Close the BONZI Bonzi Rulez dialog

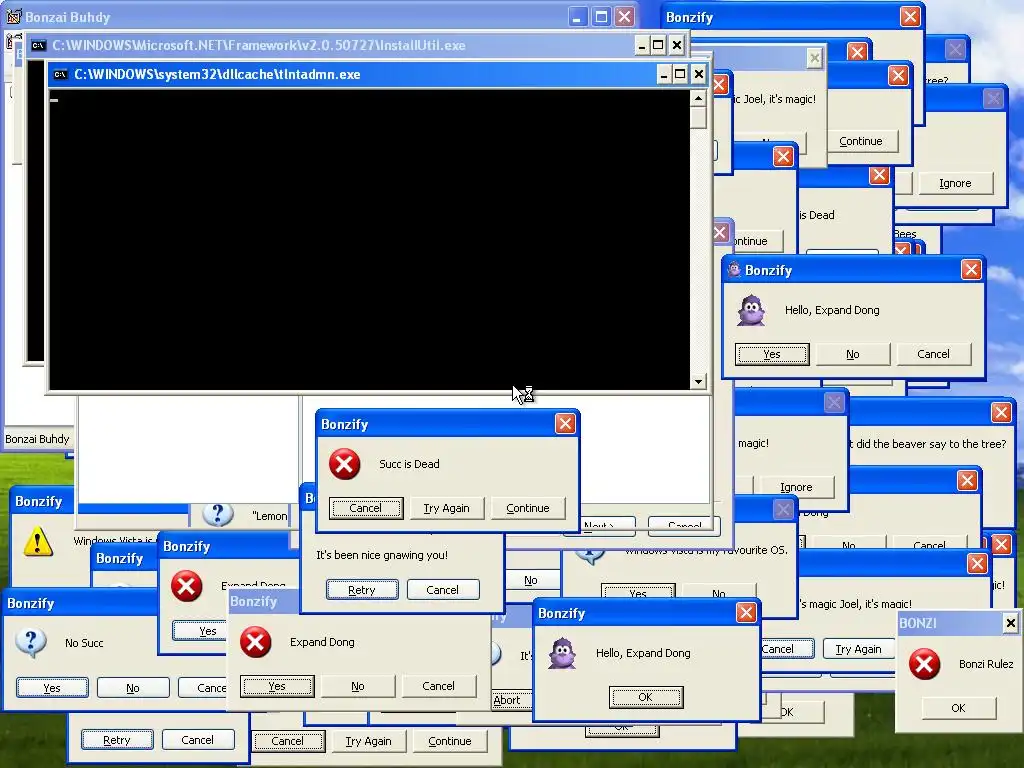[1010, 623]
